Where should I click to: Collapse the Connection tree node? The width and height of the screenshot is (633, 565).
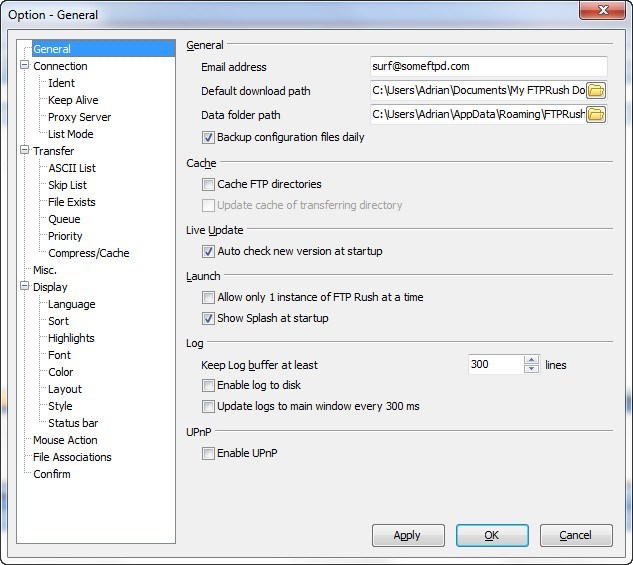(x=25, y=66)
